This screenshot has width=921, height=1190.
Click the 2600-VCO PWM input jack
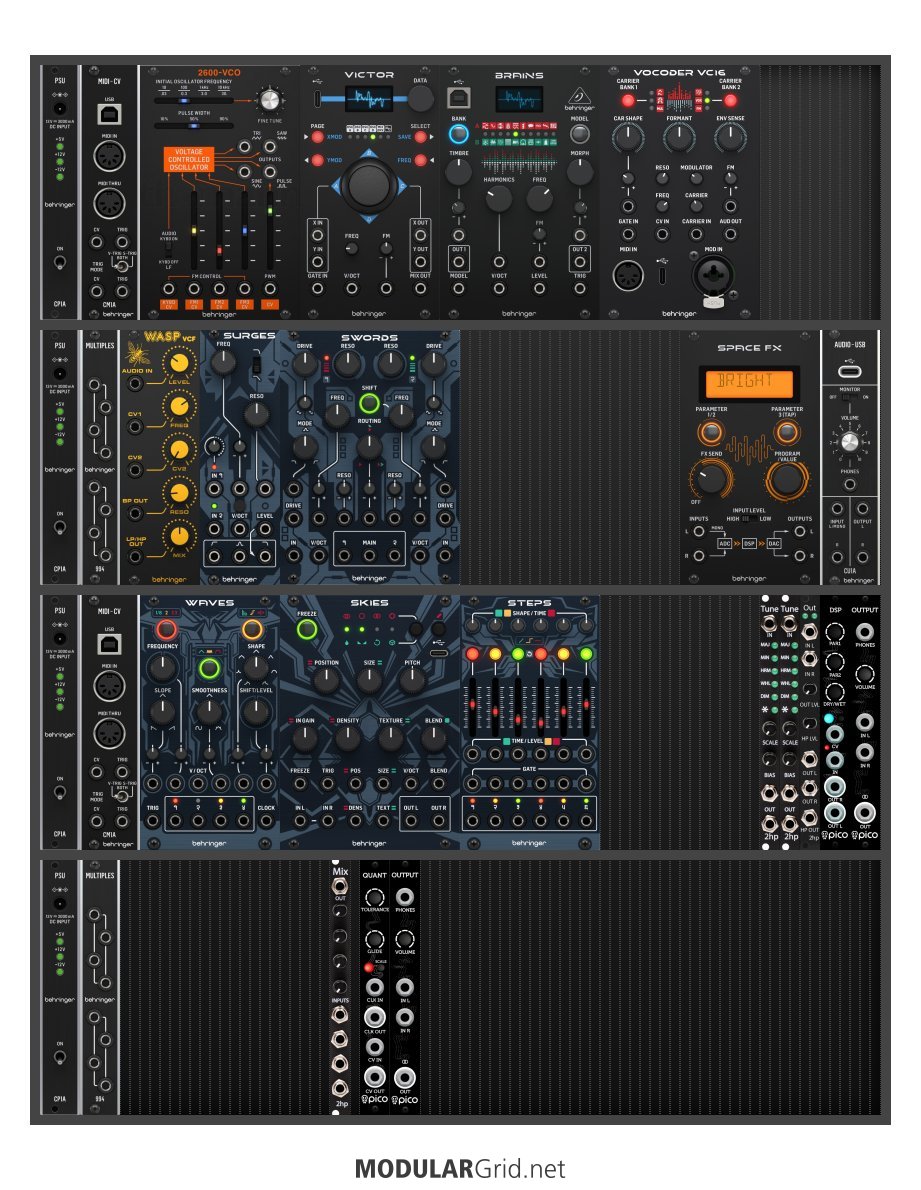[270, 289]
